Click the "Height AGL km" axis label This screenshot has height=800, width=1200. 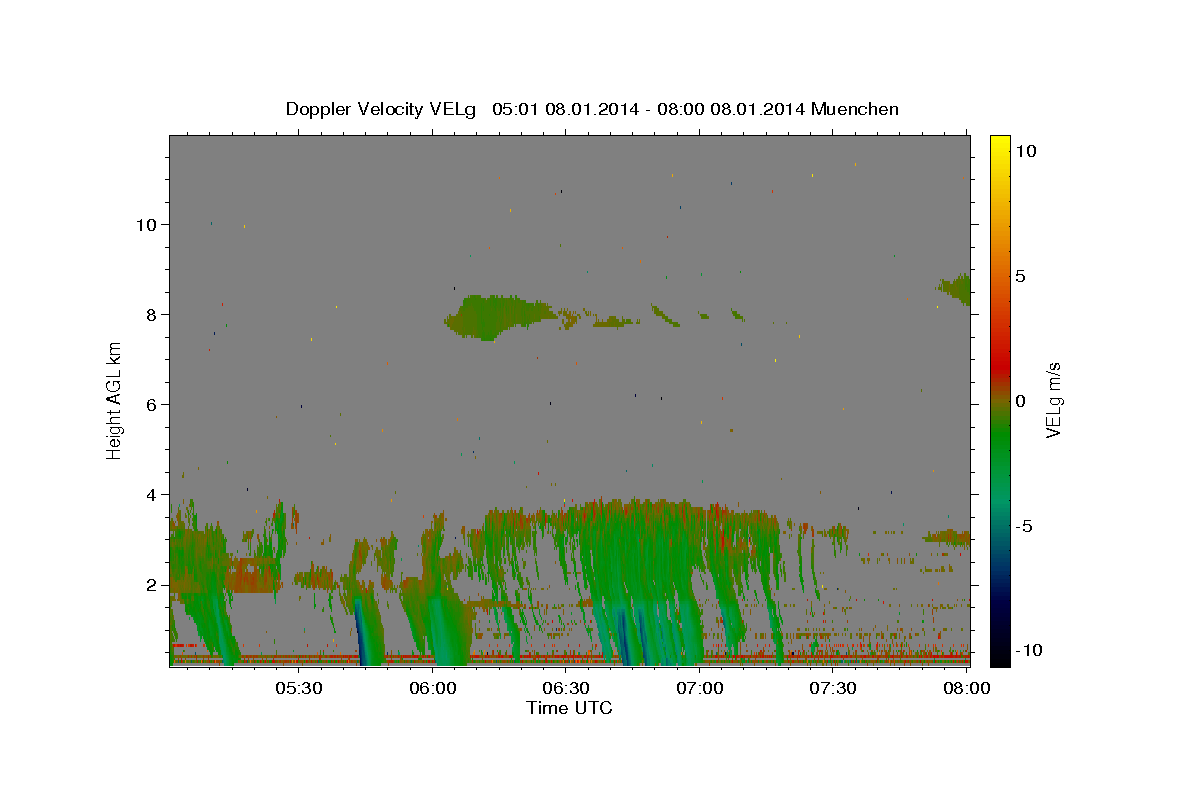[x=115, y=401]
